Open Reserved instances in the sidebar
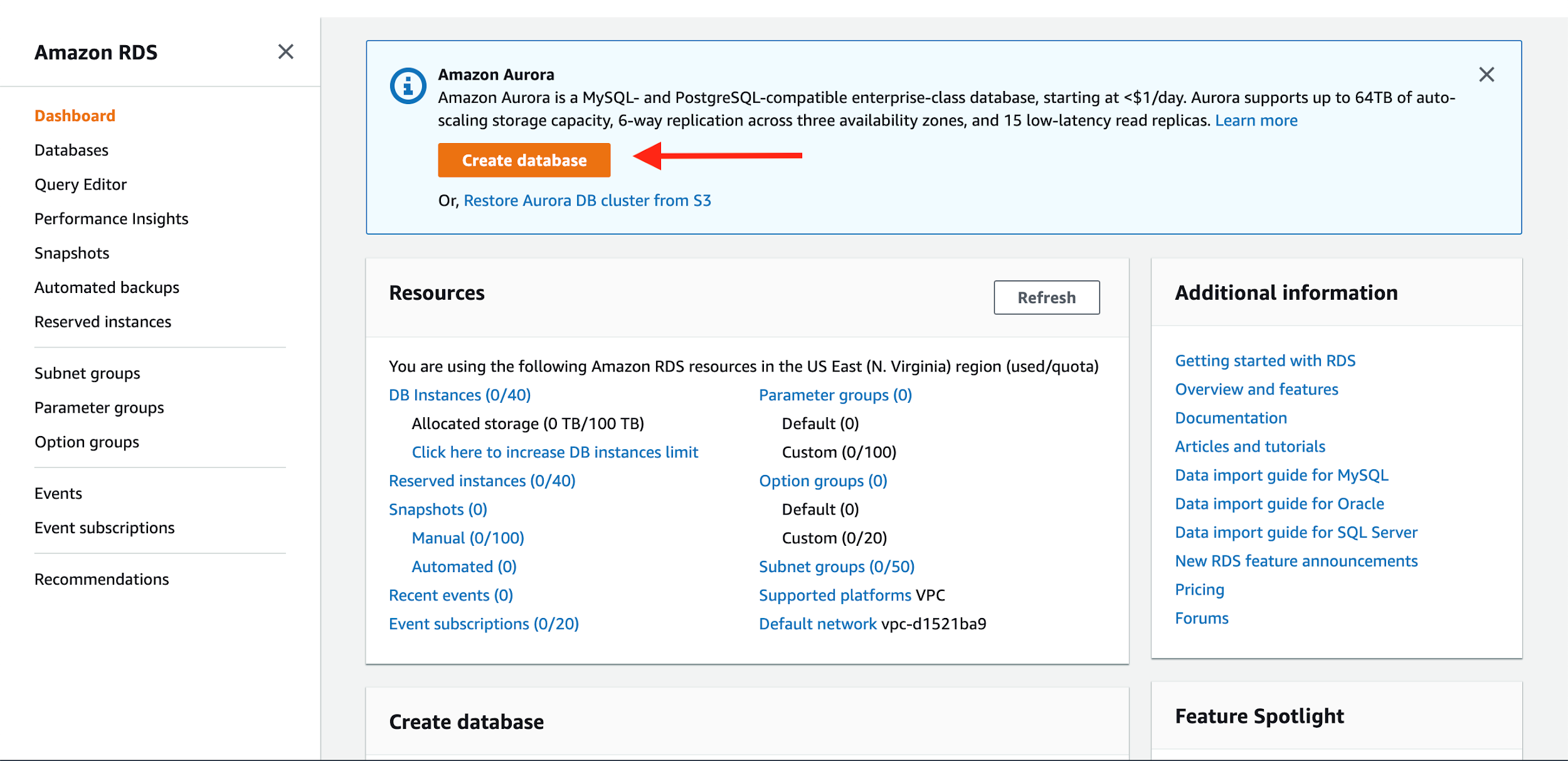This screenshot has height=761, width=1568. tap(102, 322)
